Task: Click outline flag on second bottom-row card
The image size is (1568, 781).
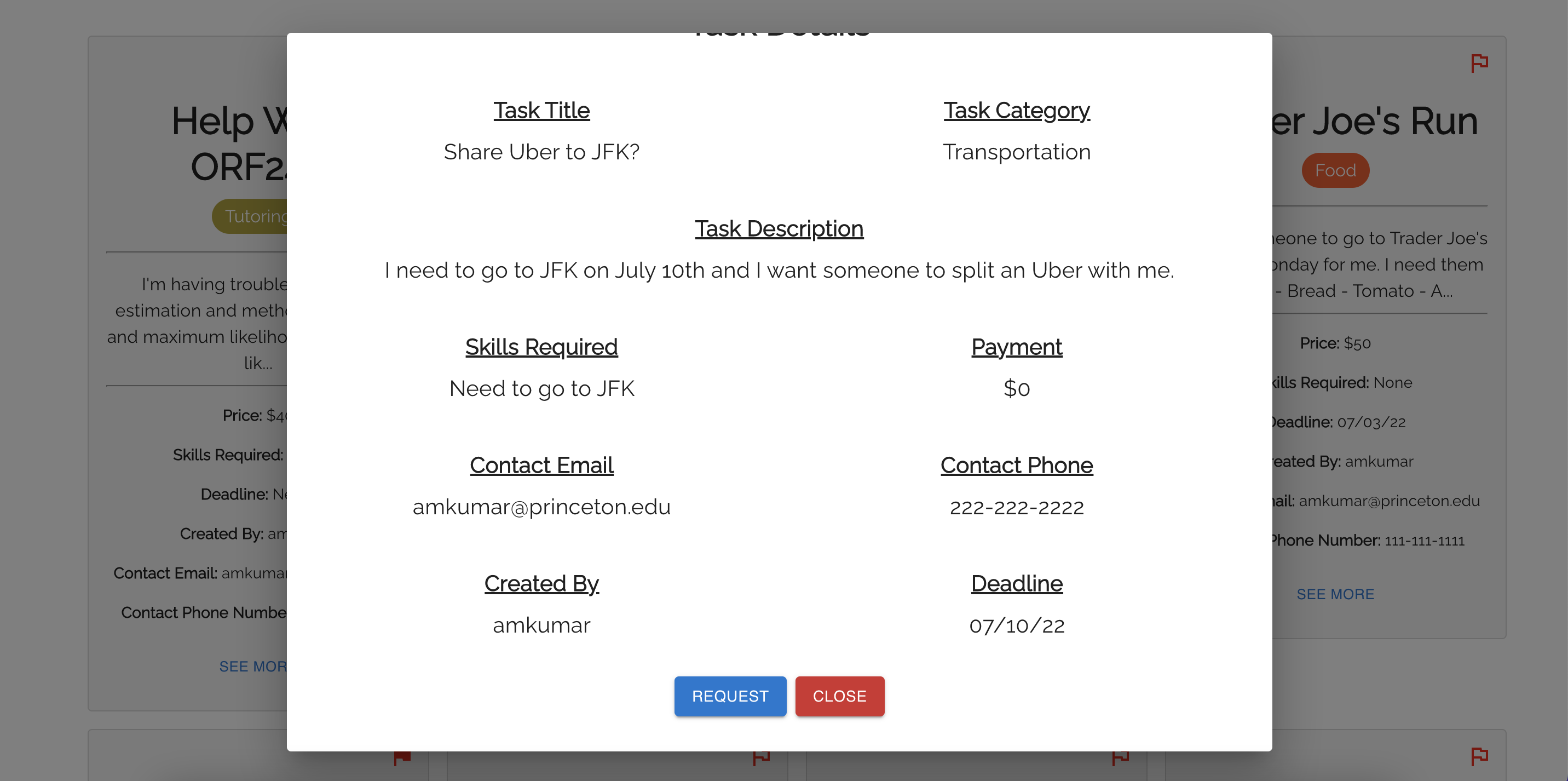Action: click(761, 758)
